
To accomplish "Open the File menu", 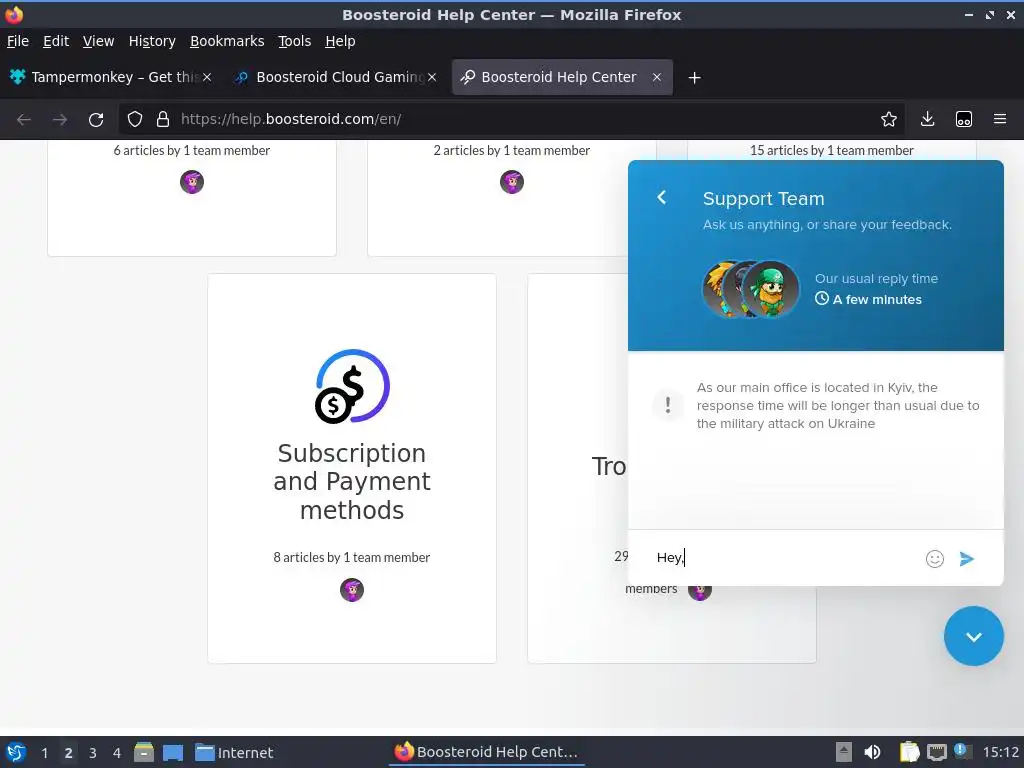I will coord(18,41).
